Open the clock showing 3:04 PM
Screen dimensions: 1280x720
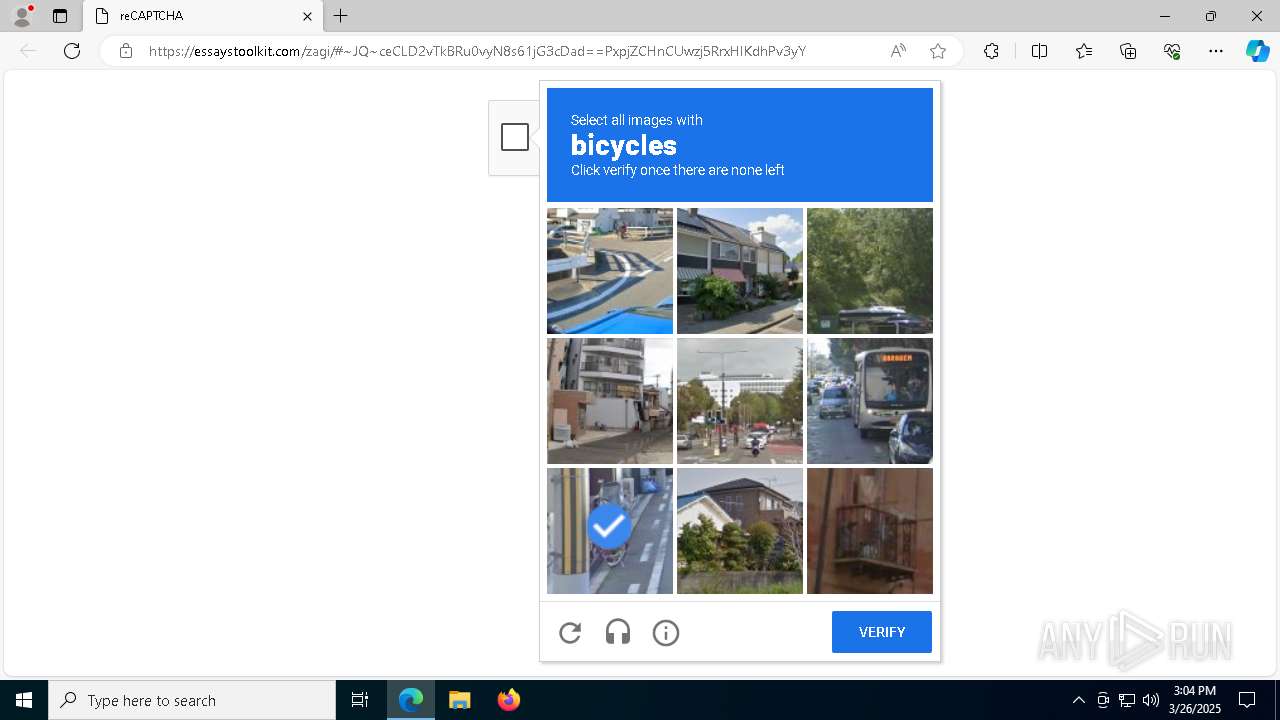[x=1195, y=700]
